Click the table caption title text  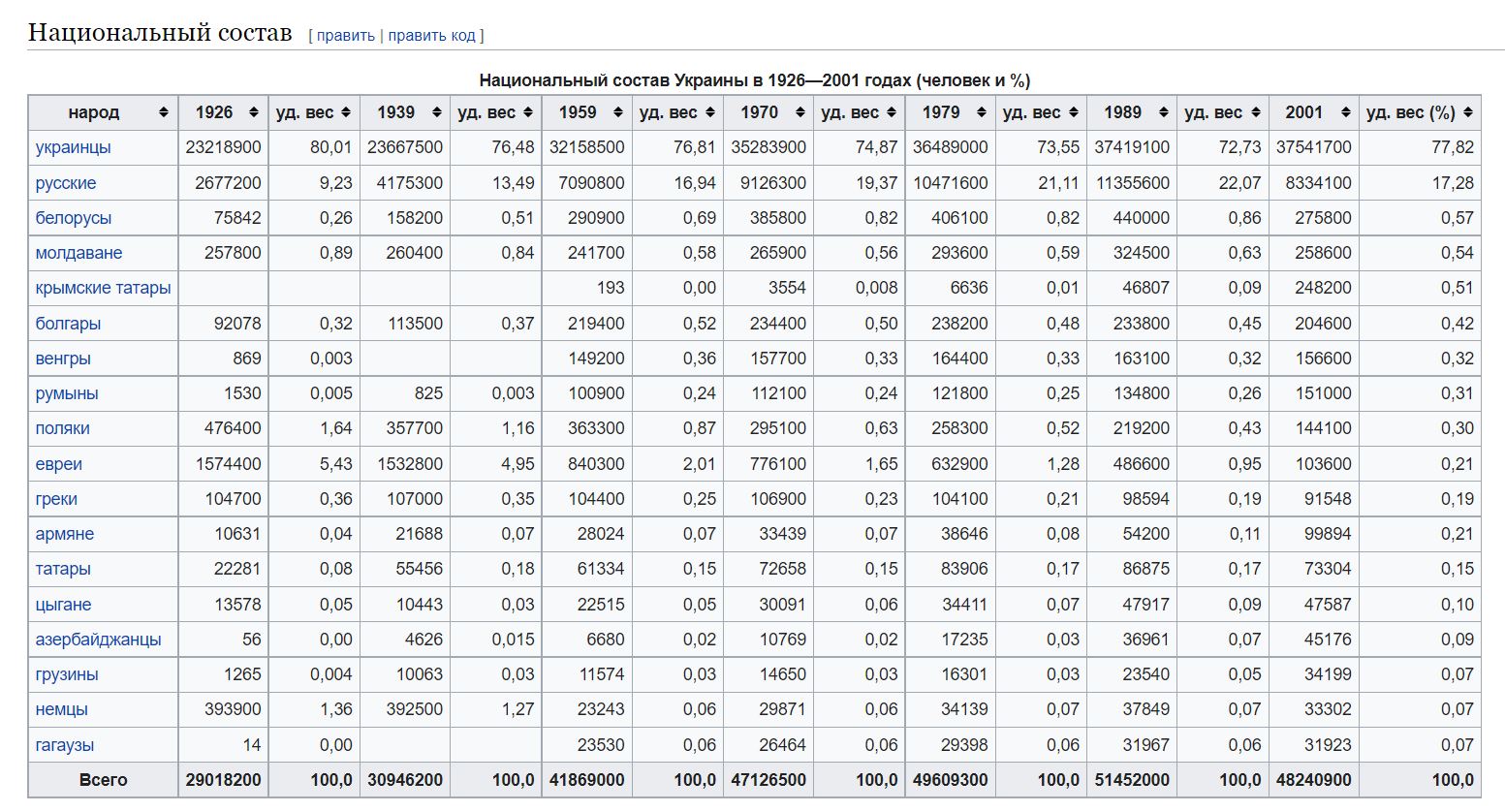coord(754,80)
